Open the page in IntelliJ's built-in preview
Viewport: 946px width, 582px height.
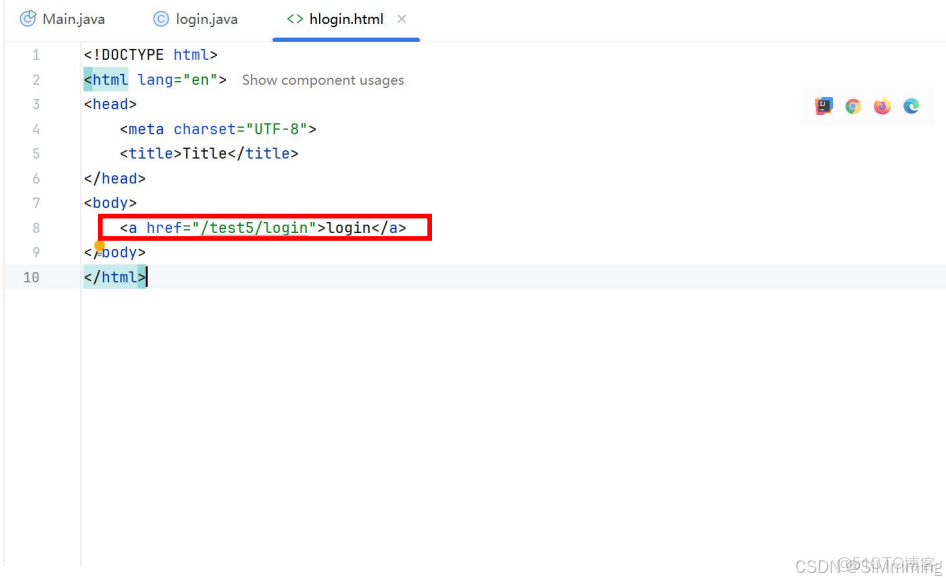pos(822,106)
